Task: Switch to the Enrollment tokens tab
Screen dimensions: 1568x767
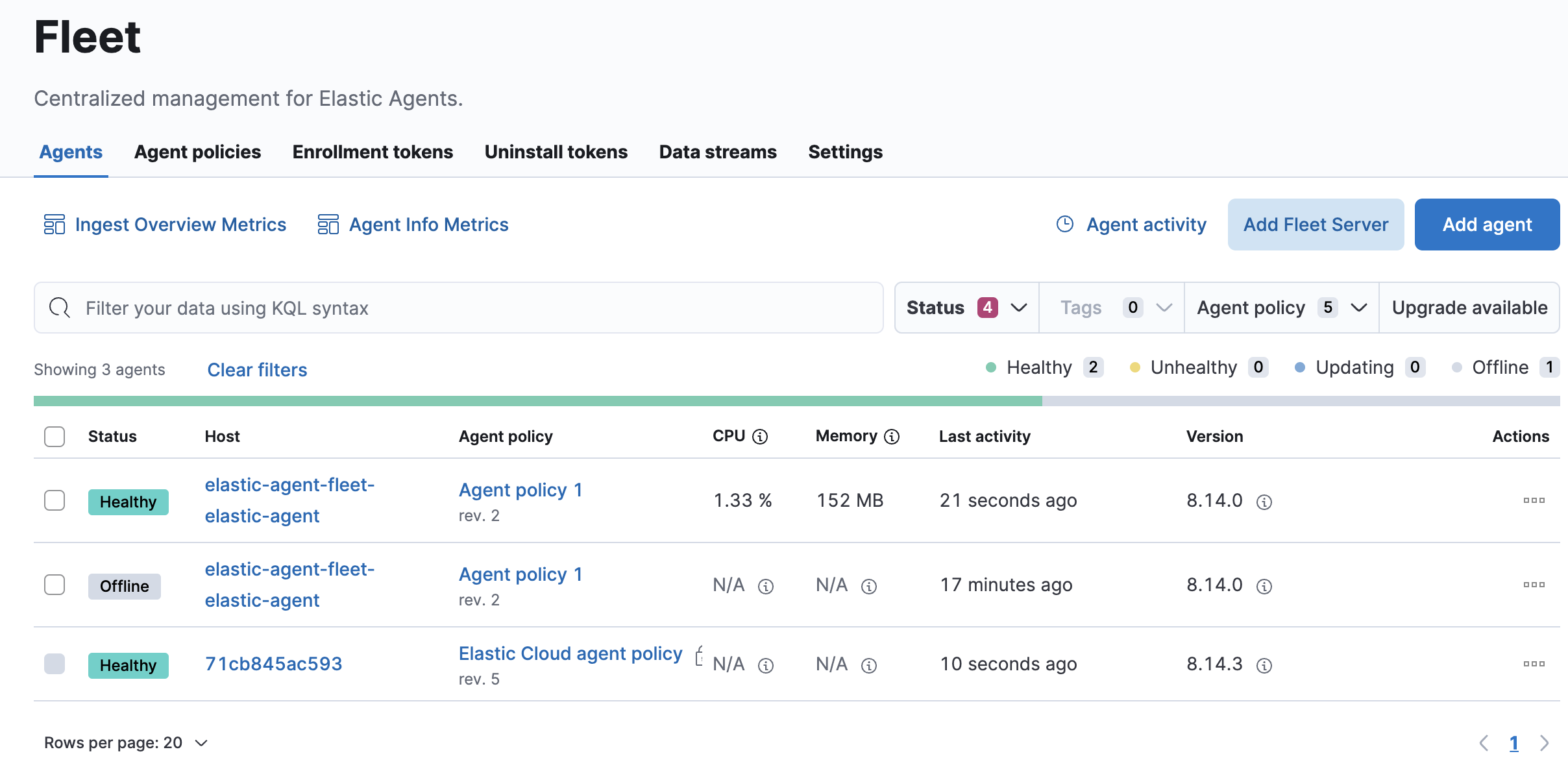Action: (373, 152)
